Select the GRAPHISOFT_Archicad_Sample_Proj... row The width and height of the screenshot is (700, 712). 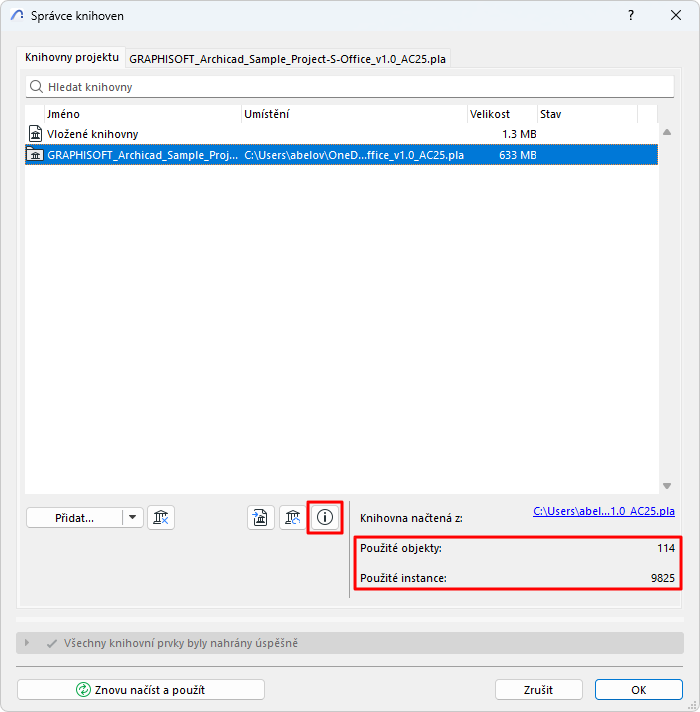pyautogui.click(x=341, y=155)
